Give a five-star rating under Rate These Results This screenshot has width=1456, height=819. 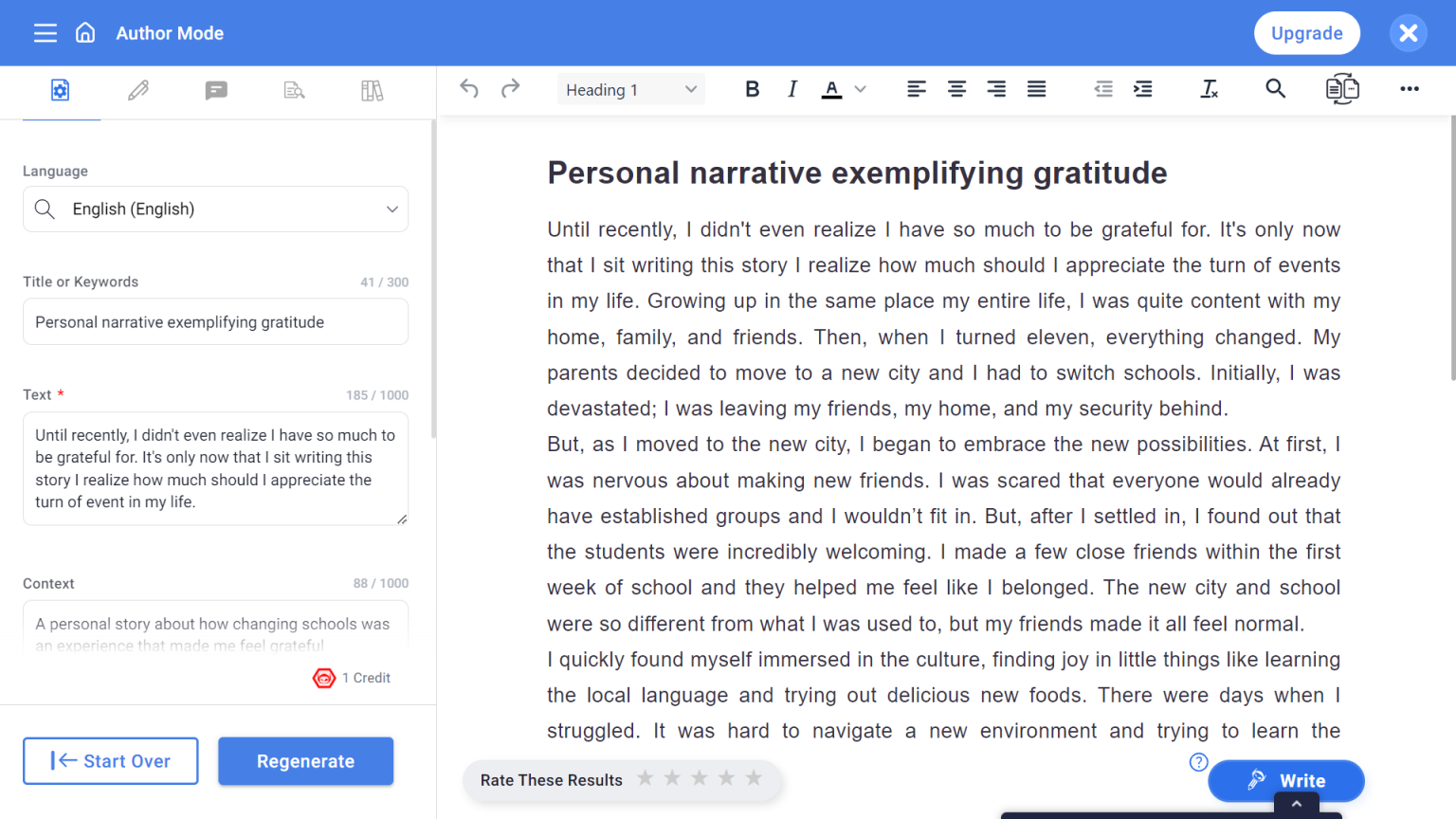(x=754, y=777)
